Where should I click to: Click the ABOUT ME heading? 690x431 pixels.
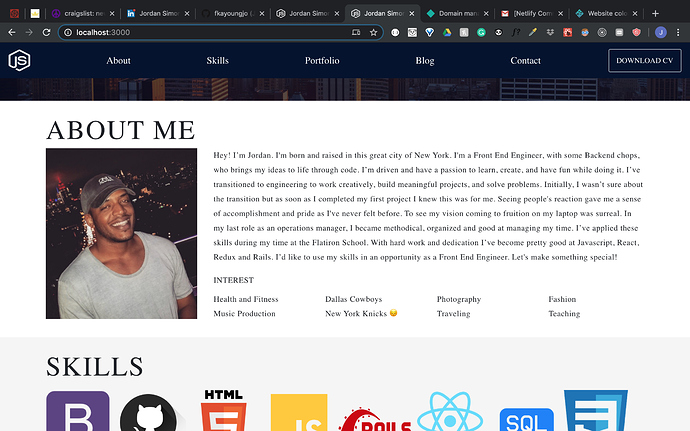pos(121,130)
